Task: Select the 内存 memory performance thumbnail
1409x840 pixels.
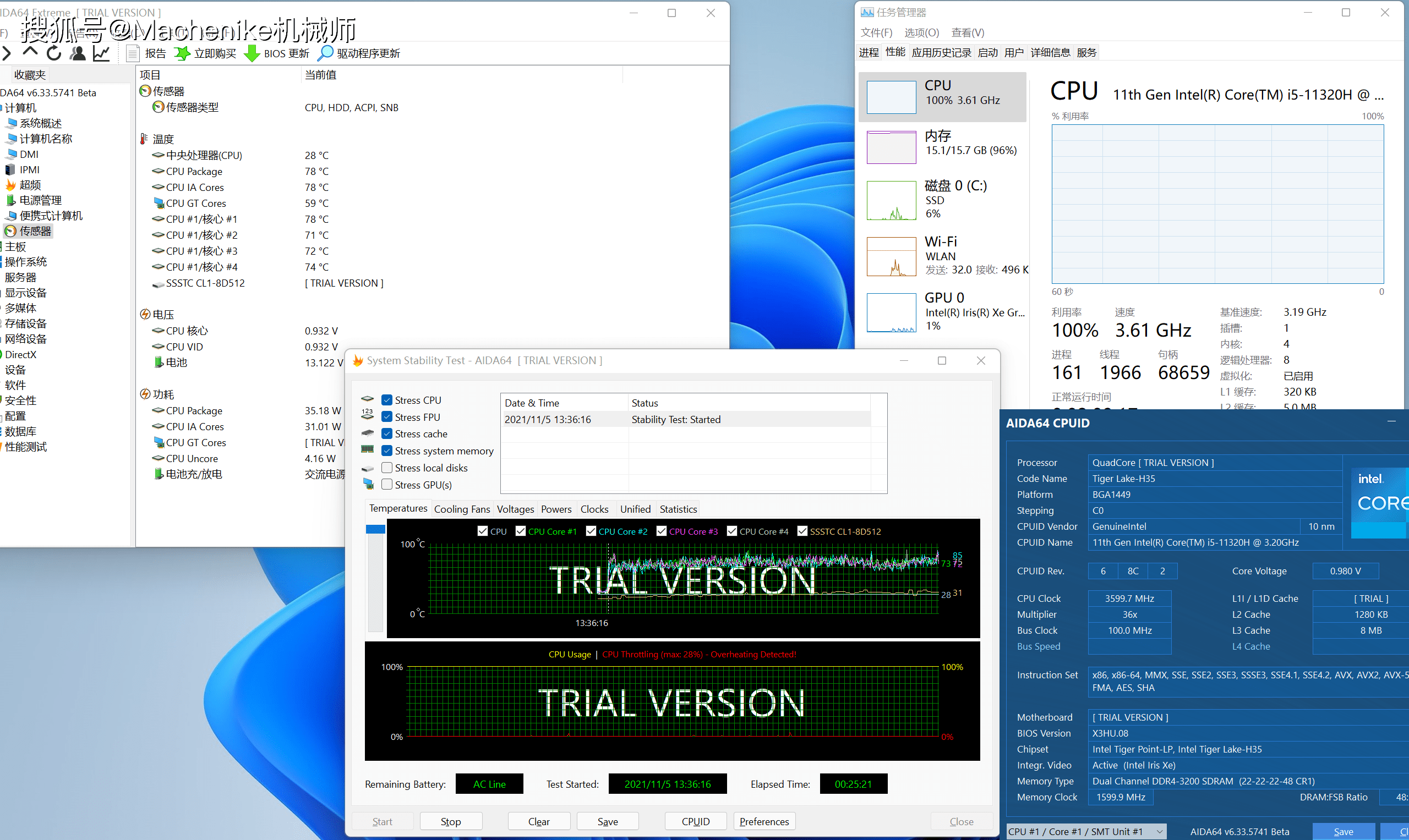Action: coord(892,147)
